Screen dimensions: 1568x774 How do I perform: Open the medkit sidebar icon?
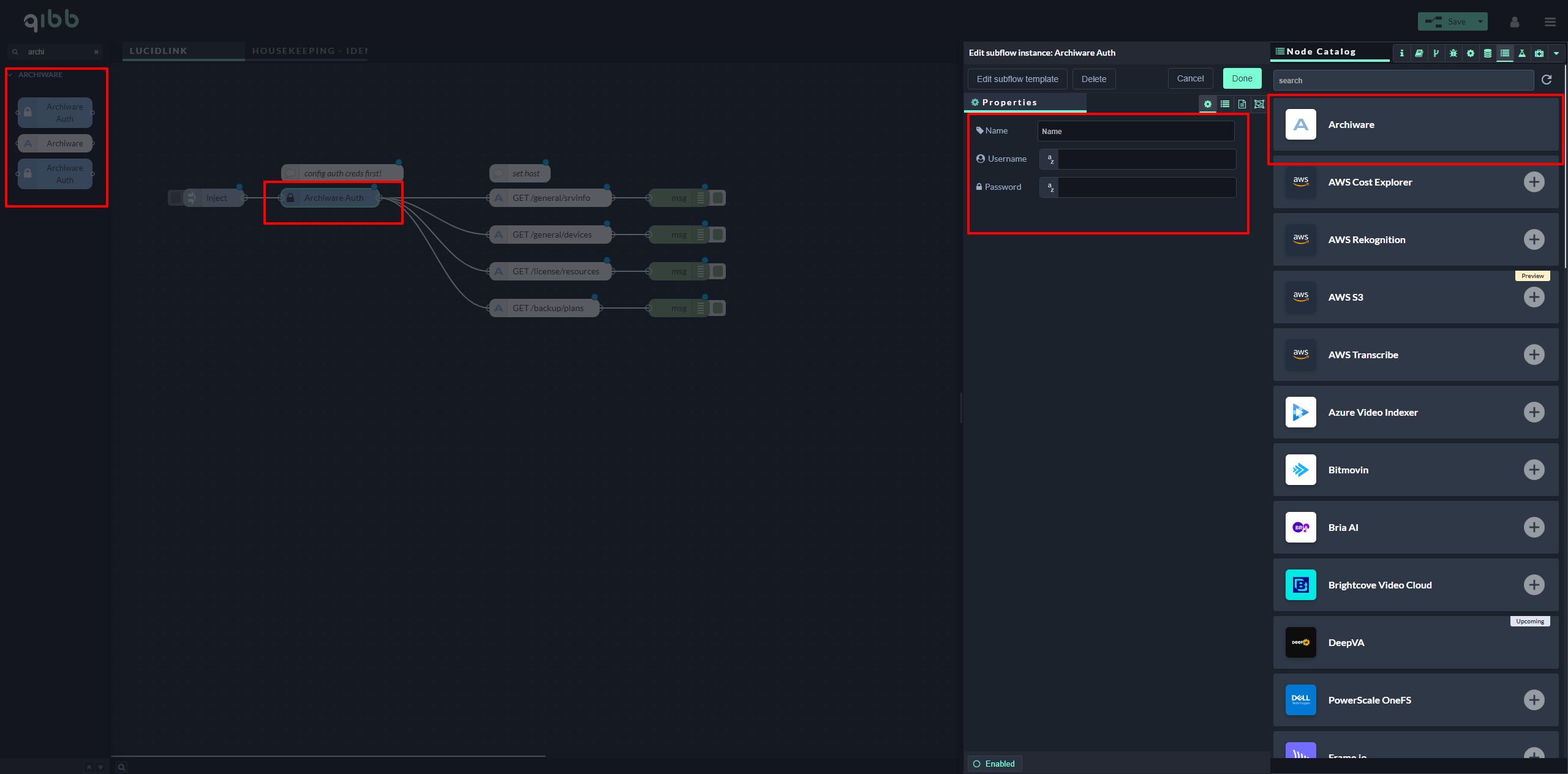coord(1539,53)
